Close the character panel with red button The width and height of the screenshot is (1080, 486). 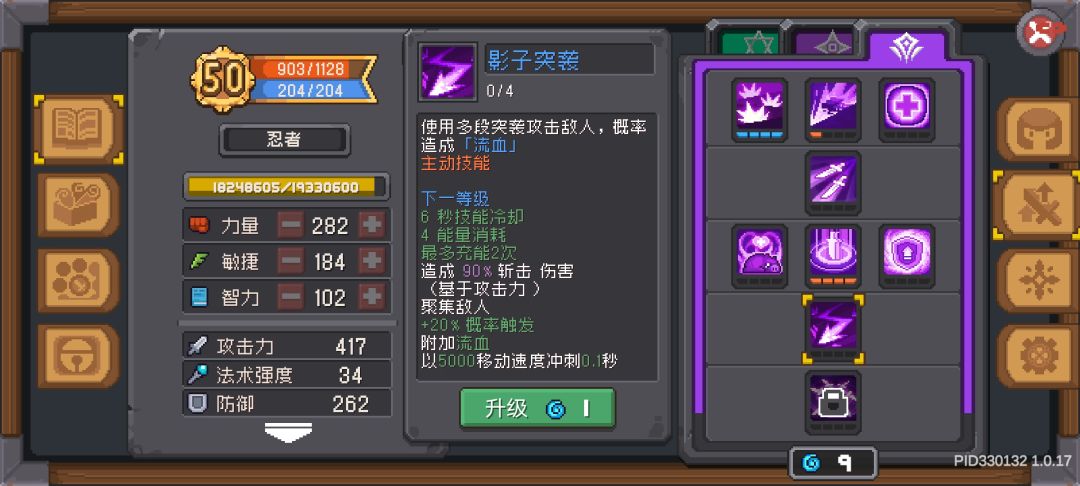point(1041,32)
